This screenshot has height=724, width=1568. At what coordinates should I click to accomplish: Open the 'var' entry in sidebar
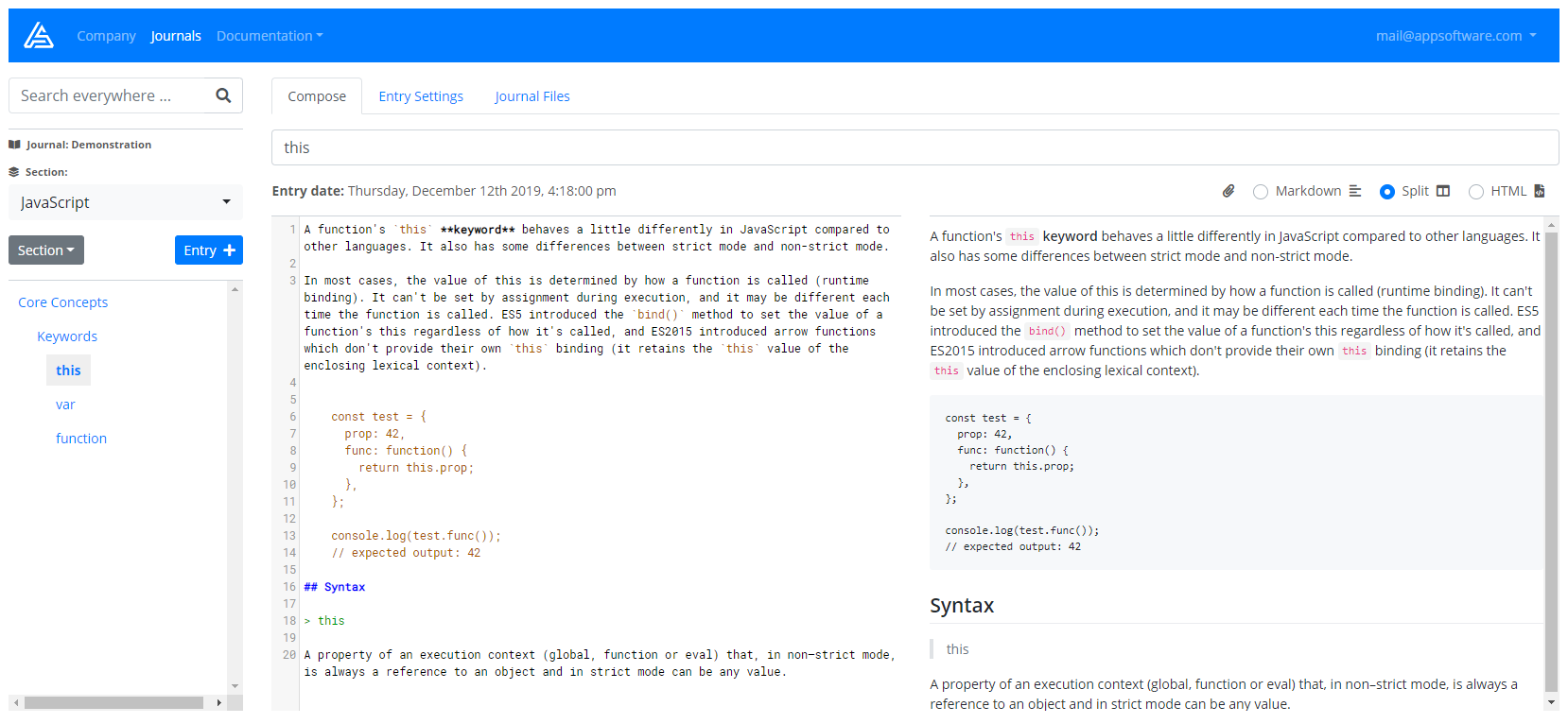(x=65, y=405)
